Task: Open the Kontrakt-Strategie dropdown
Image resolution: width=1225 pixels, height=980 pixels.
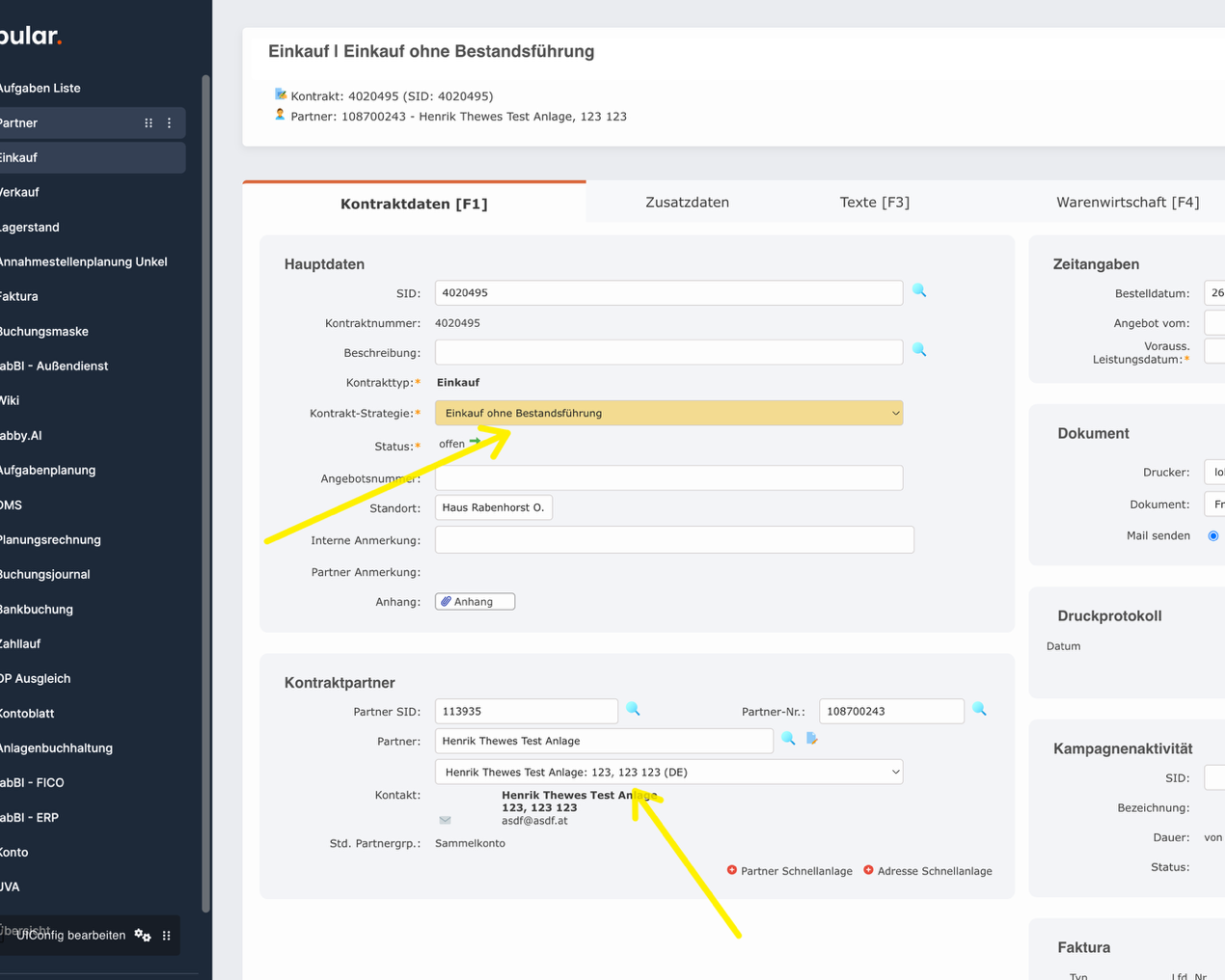Action: coord(668,413)
